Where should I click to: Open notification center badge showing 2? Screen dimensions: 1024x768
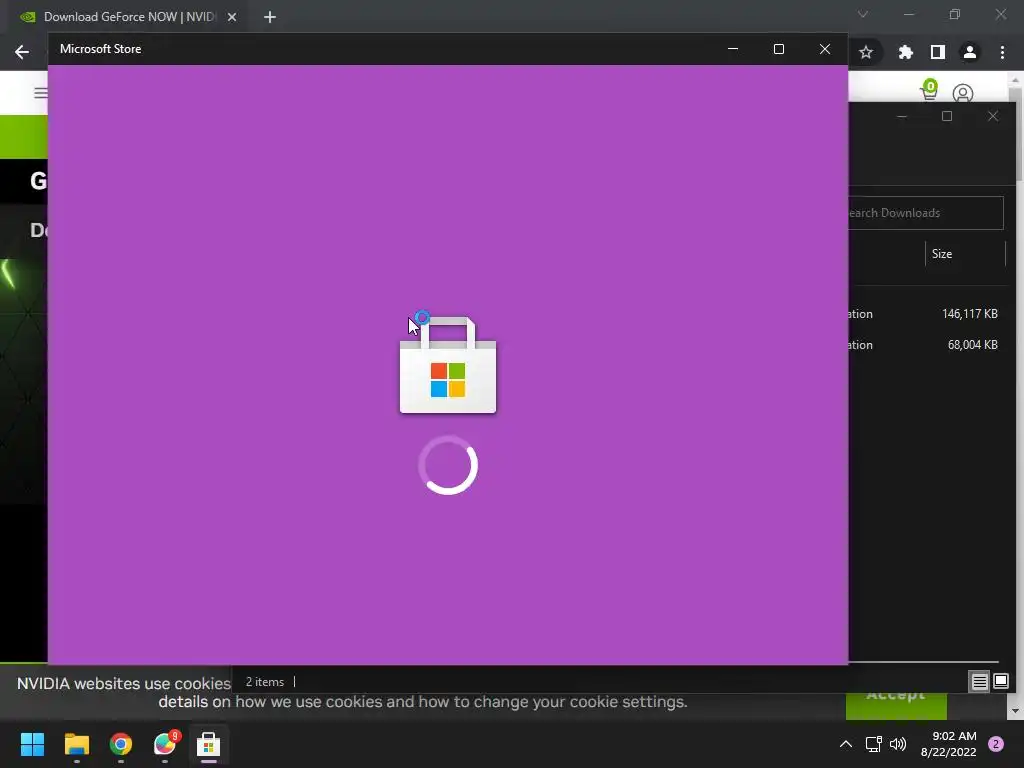(995, 744)
